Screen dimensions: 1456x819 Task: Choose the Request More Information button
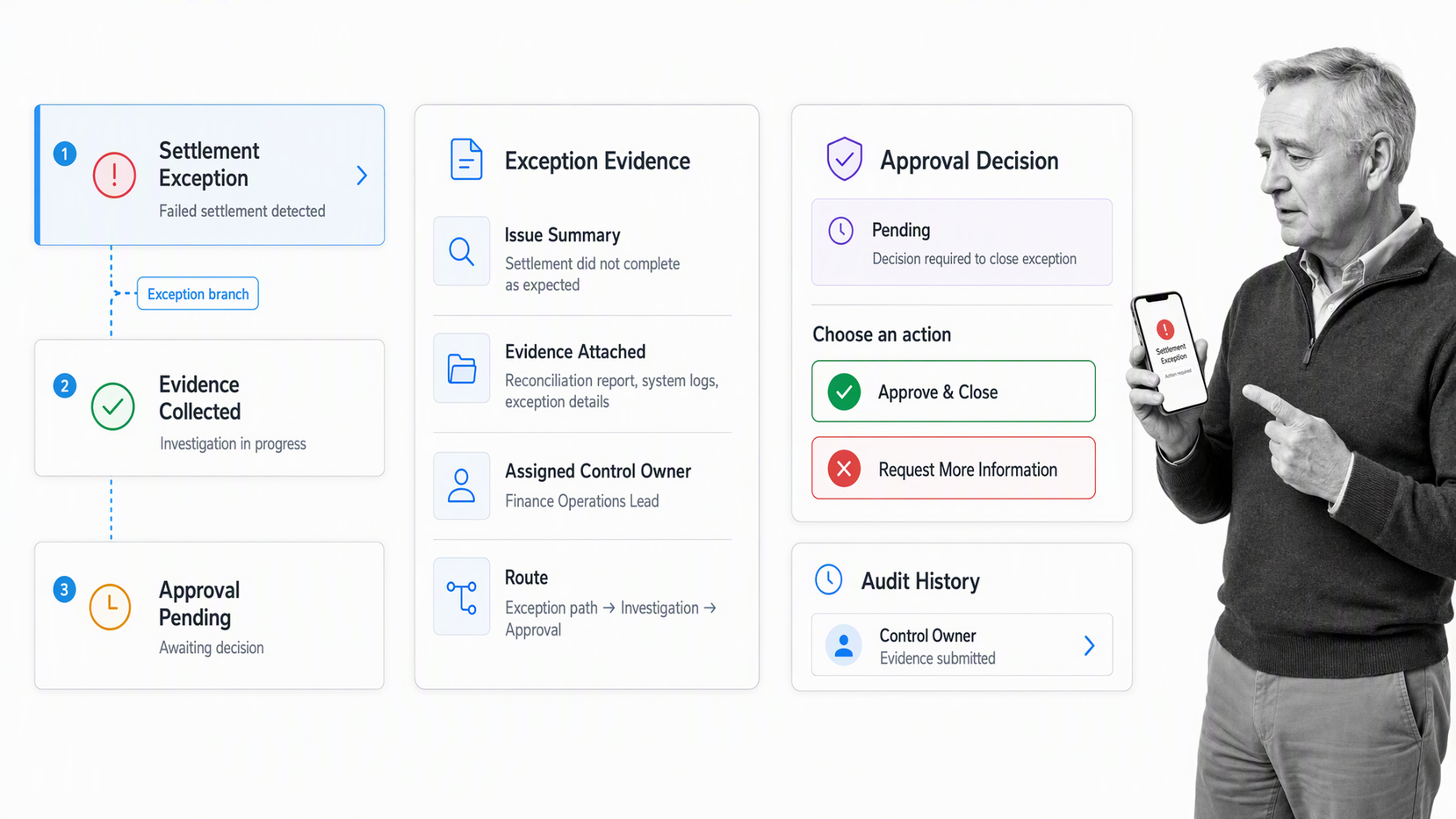(954, 468)
